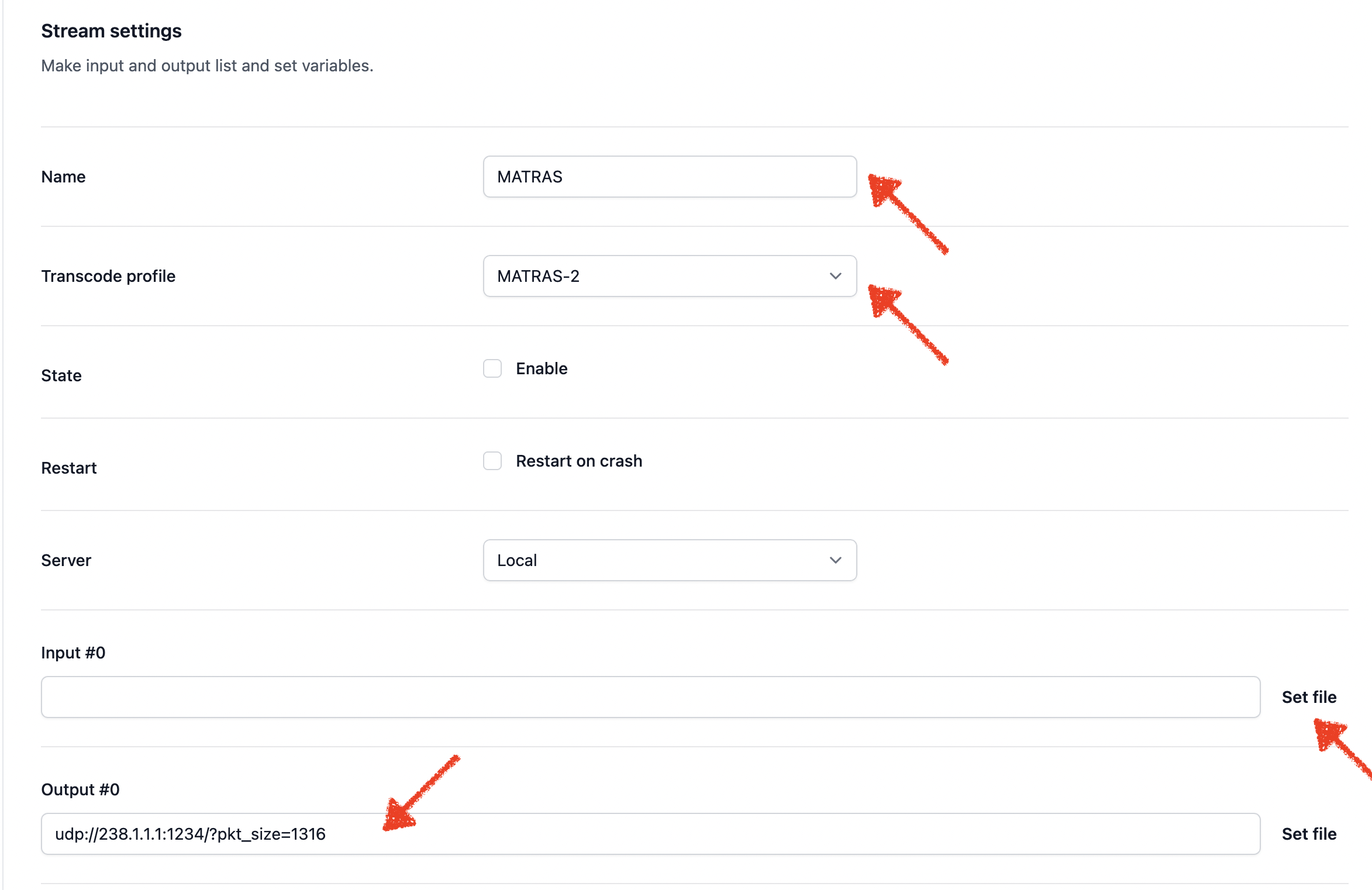Click the Name label text
The width and height of the screenshot is (1372, 890).
point(63,177)
